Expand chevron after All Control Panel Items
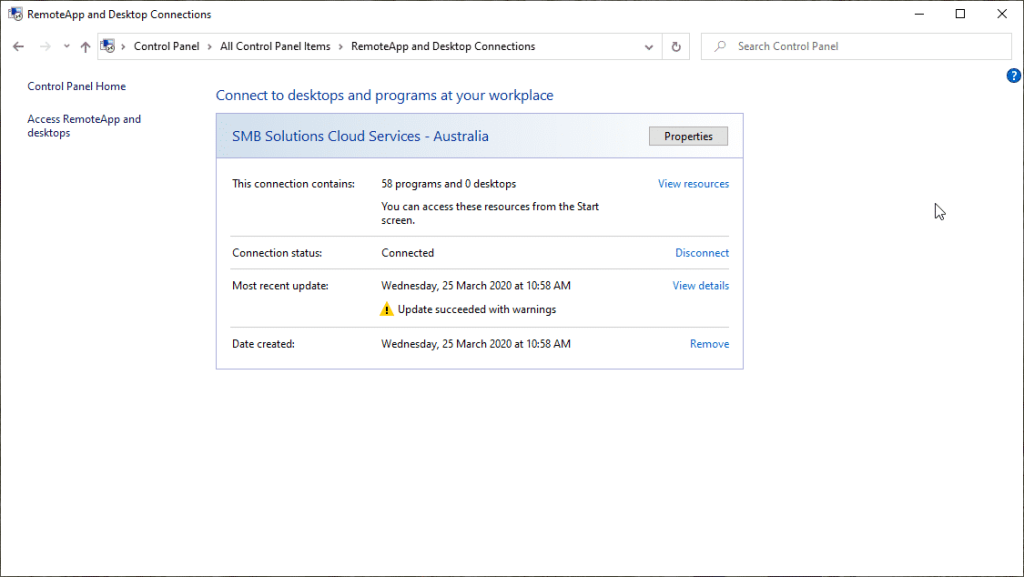Screen dimensions: 1024x577 tap(341, 47)
